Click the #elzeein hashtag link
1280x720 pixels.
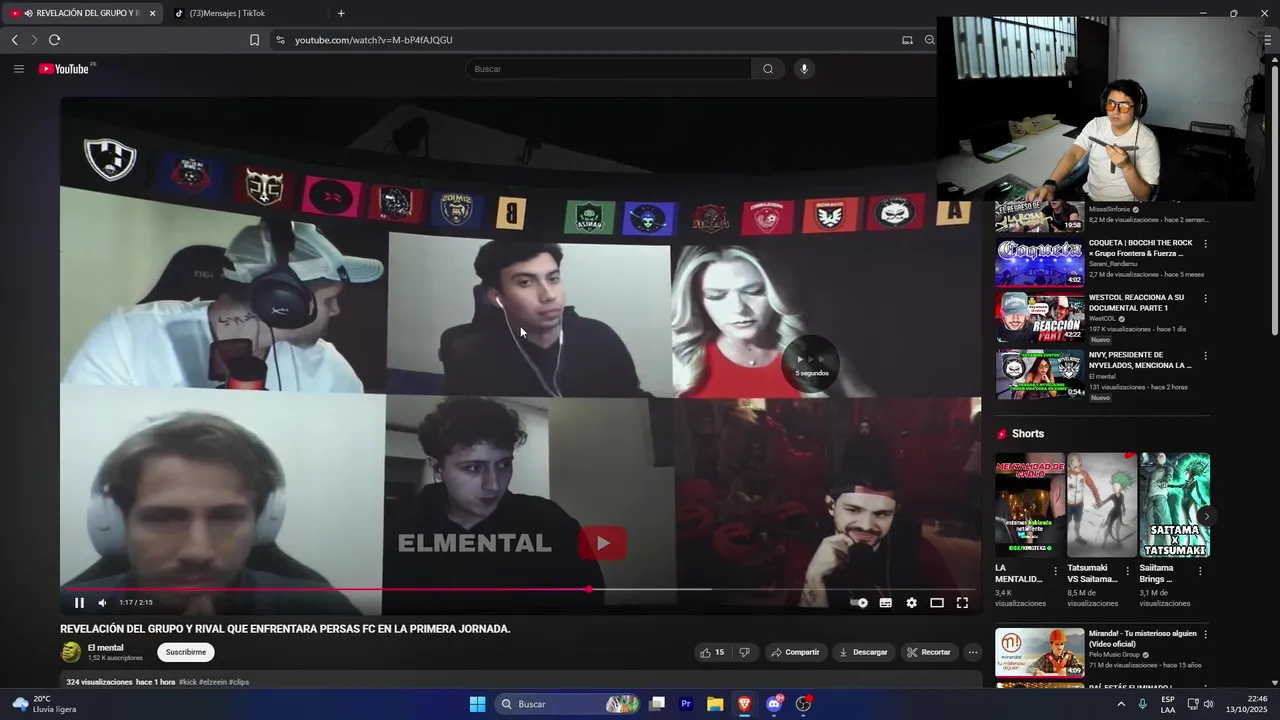(x=212, y=682)
